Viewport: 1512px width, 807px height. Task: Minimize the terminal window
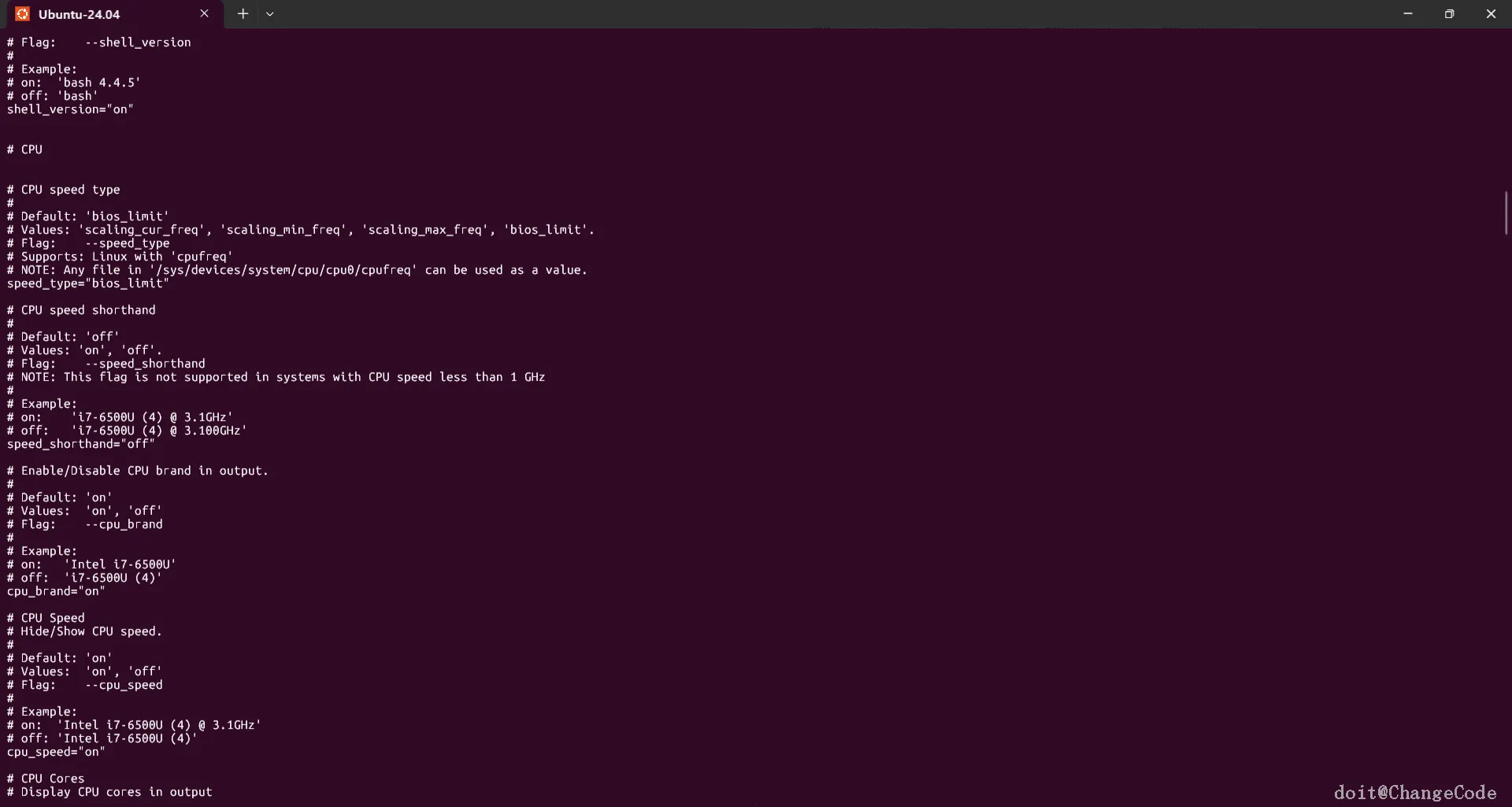1407,14
